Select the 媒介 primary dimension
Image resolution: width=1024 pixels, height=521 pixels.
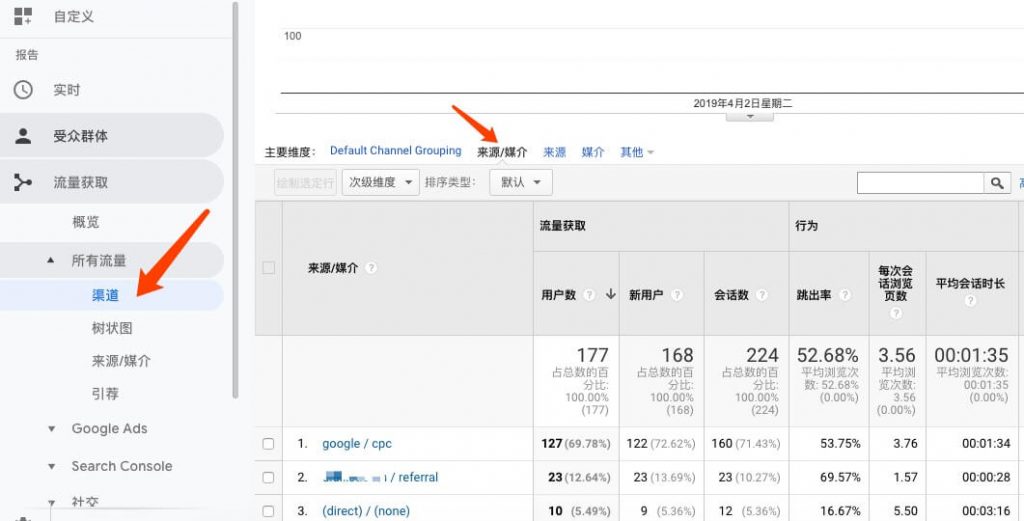(593, 152)
